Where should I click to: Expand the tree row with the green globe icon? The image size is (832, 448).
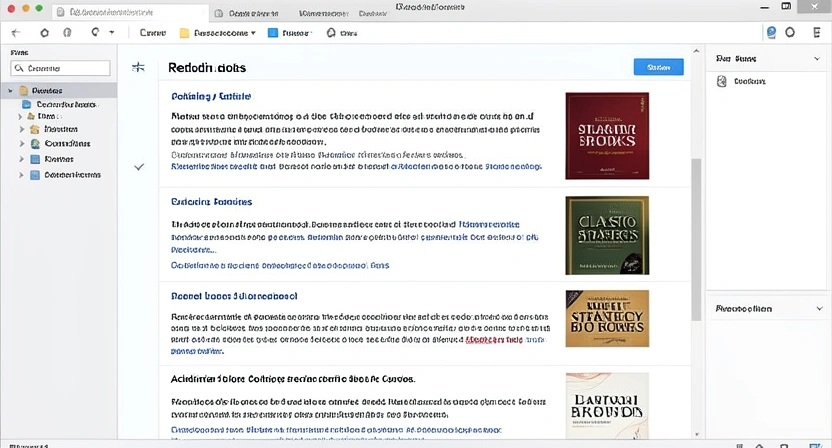22,143
